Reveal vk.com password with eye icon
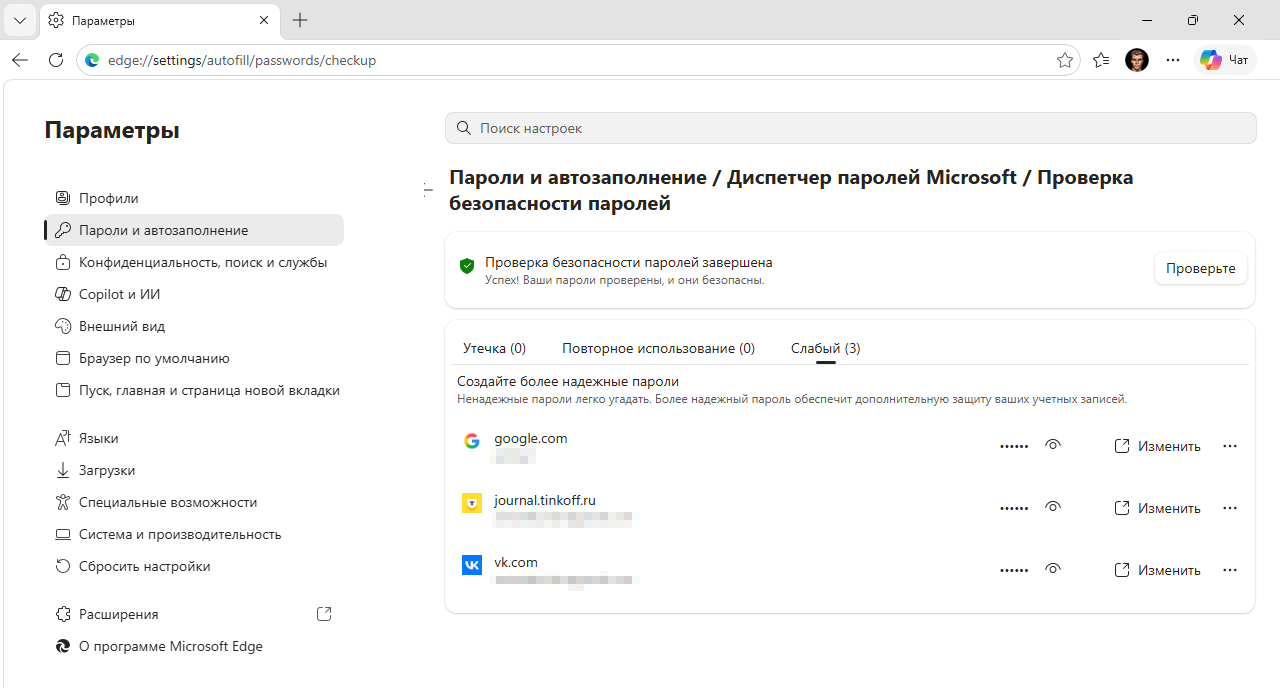The height and width of the screenshot is (688, 1280). tap(1052, 569)
